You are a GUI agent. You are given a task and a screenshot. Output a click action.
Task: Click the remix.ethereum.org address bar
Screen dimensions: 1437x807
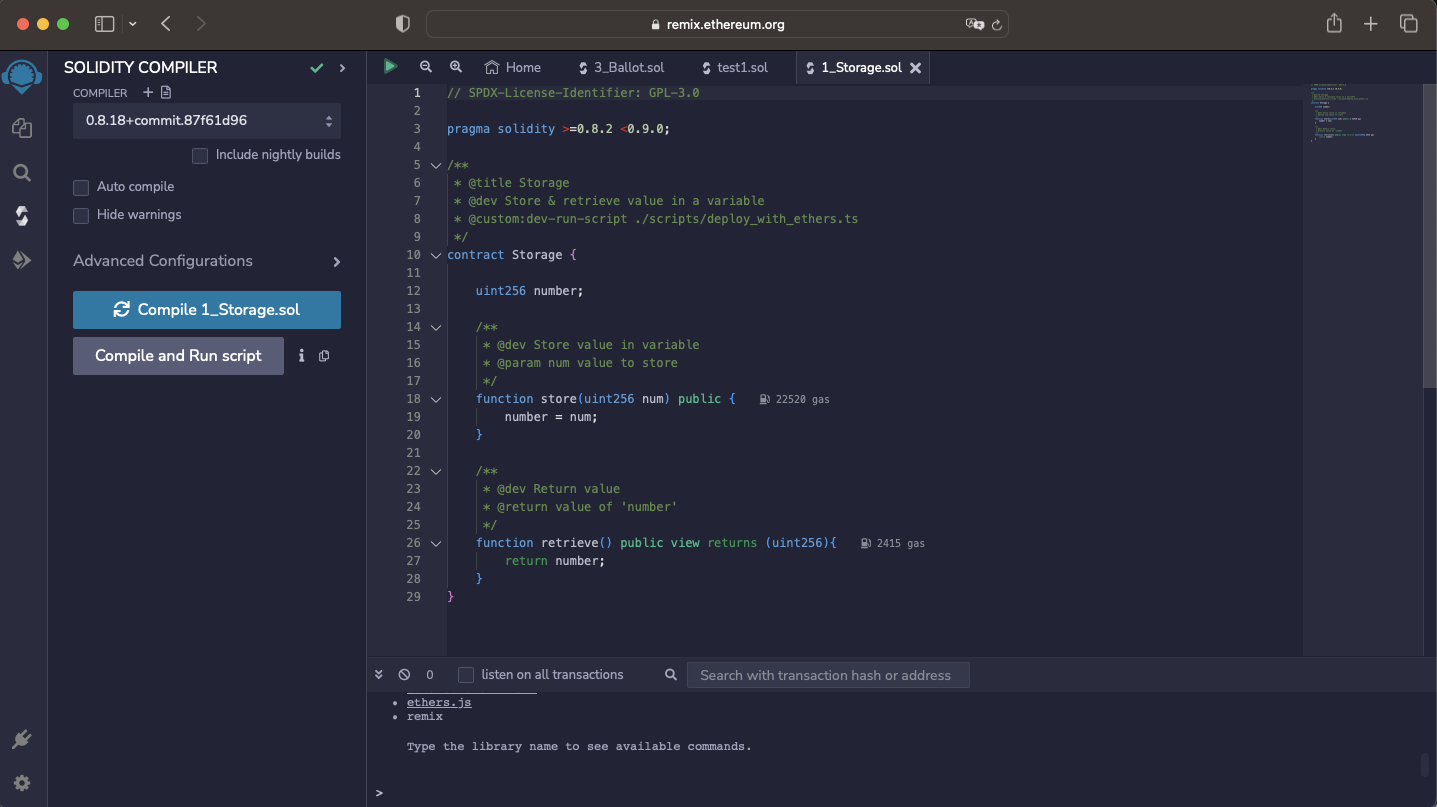(717, 24)
